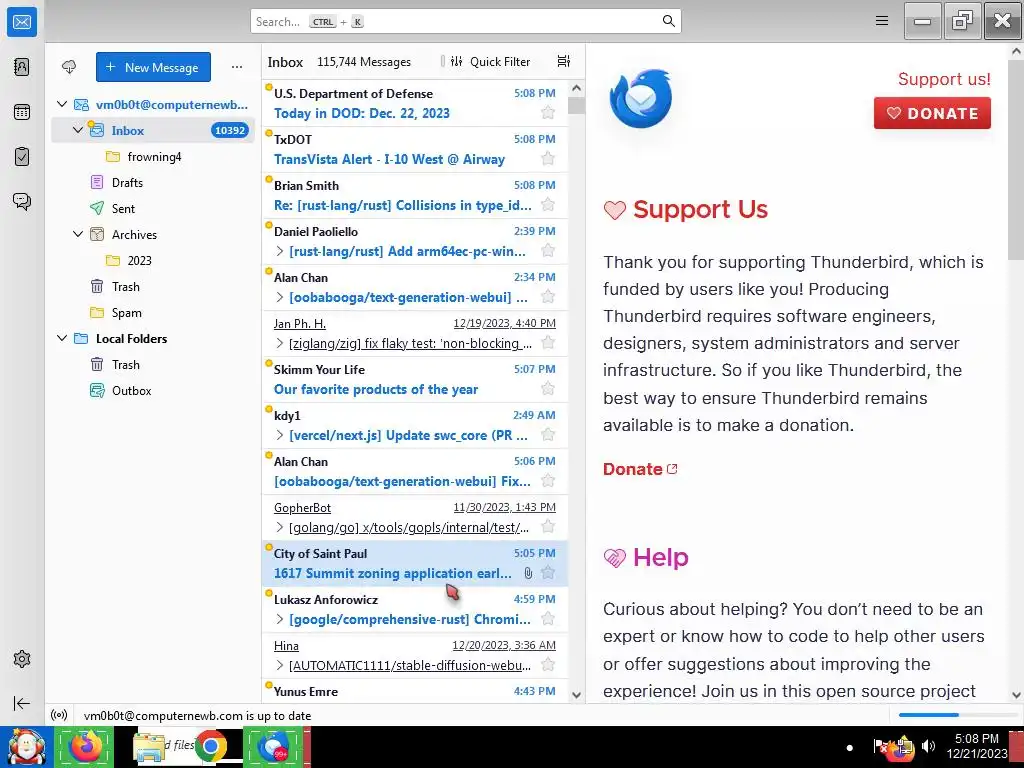1024x768 pixels.
Task: Open the Outbox folder
Action: point(153,391)
